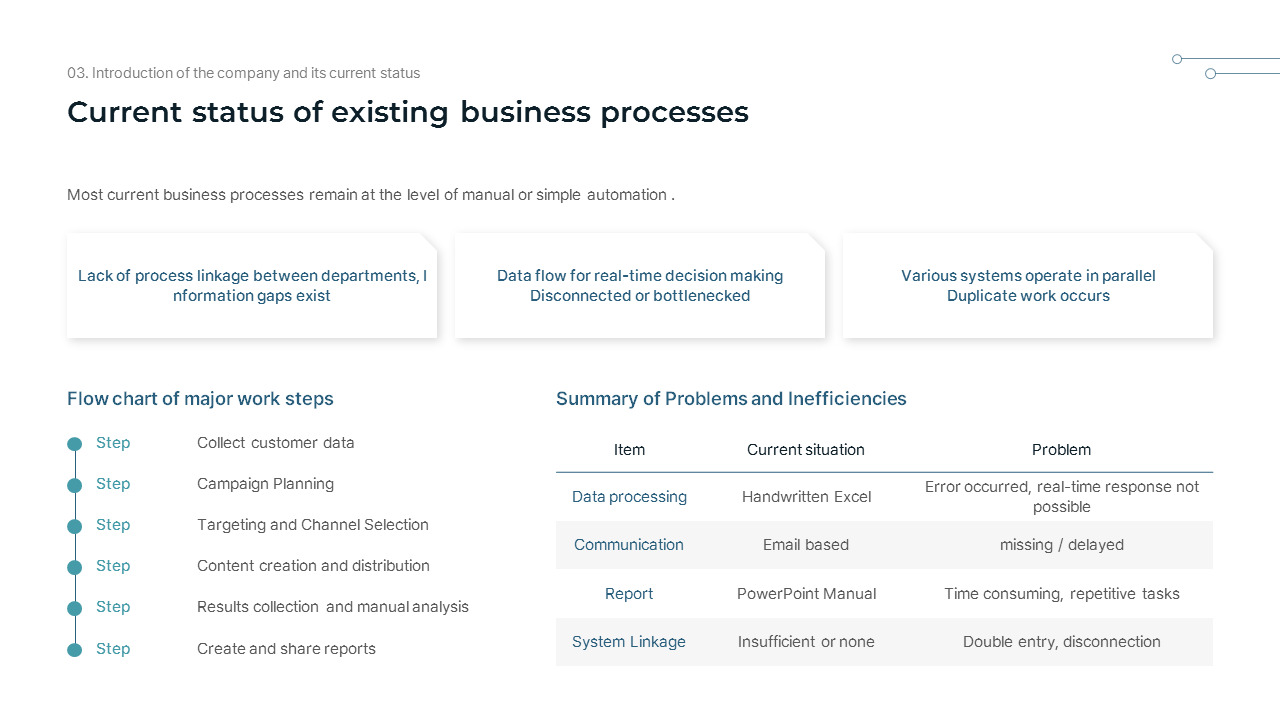
Task: Click the bullet dot beside Collect customer data
Action: [74, 444]
